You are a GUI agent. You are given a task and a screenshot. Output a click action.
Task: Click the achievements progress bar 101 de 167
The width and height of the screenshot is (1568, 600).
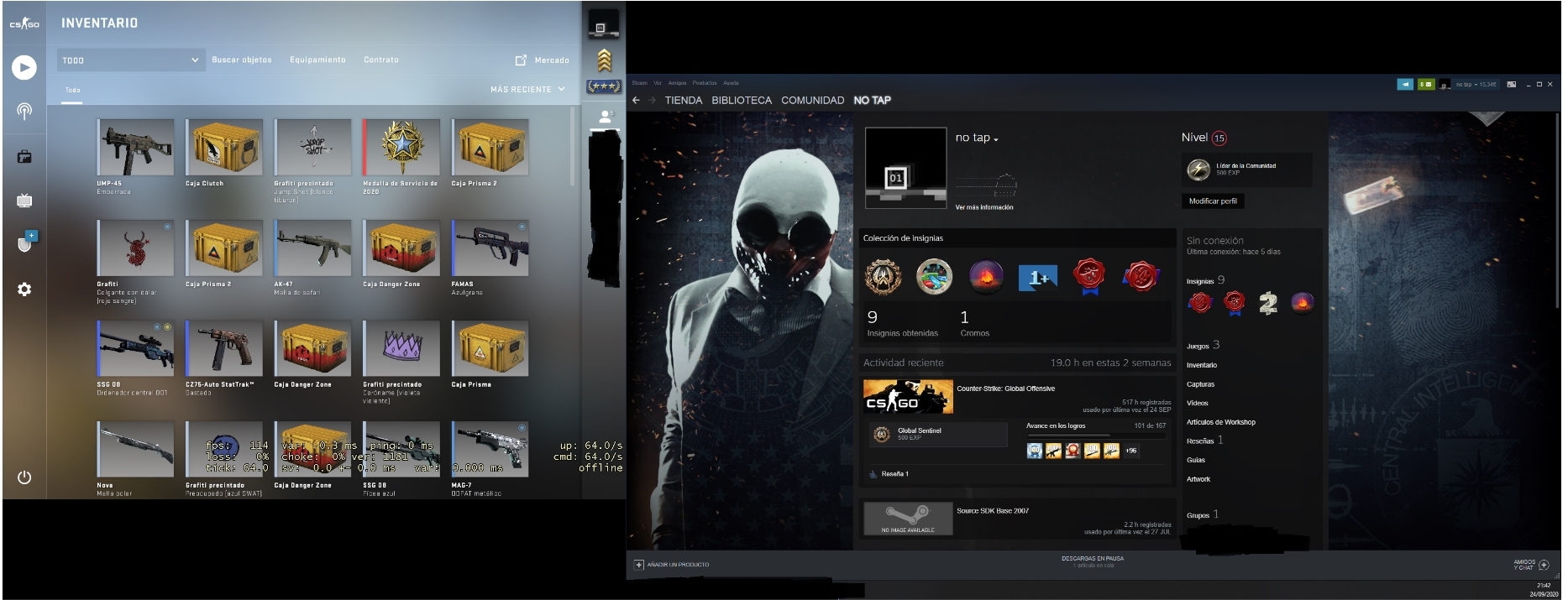(1096, 435)
